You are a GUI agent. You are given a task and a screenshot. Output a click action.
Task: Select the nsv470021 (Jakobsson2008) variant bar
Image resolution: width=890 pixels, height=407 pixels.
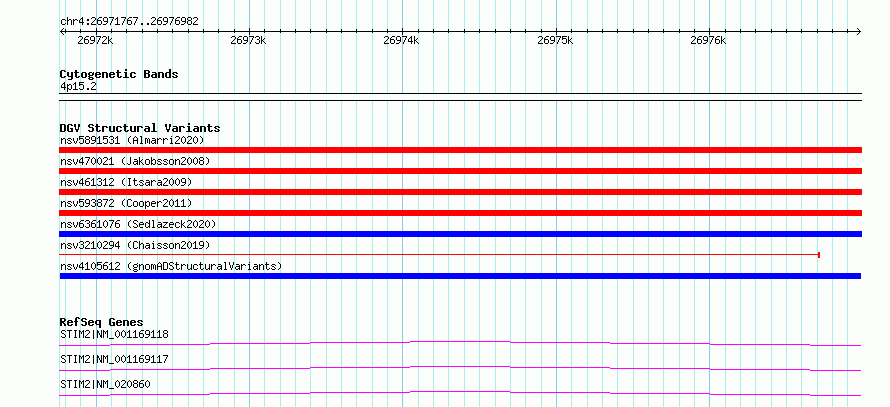(460, 171)
